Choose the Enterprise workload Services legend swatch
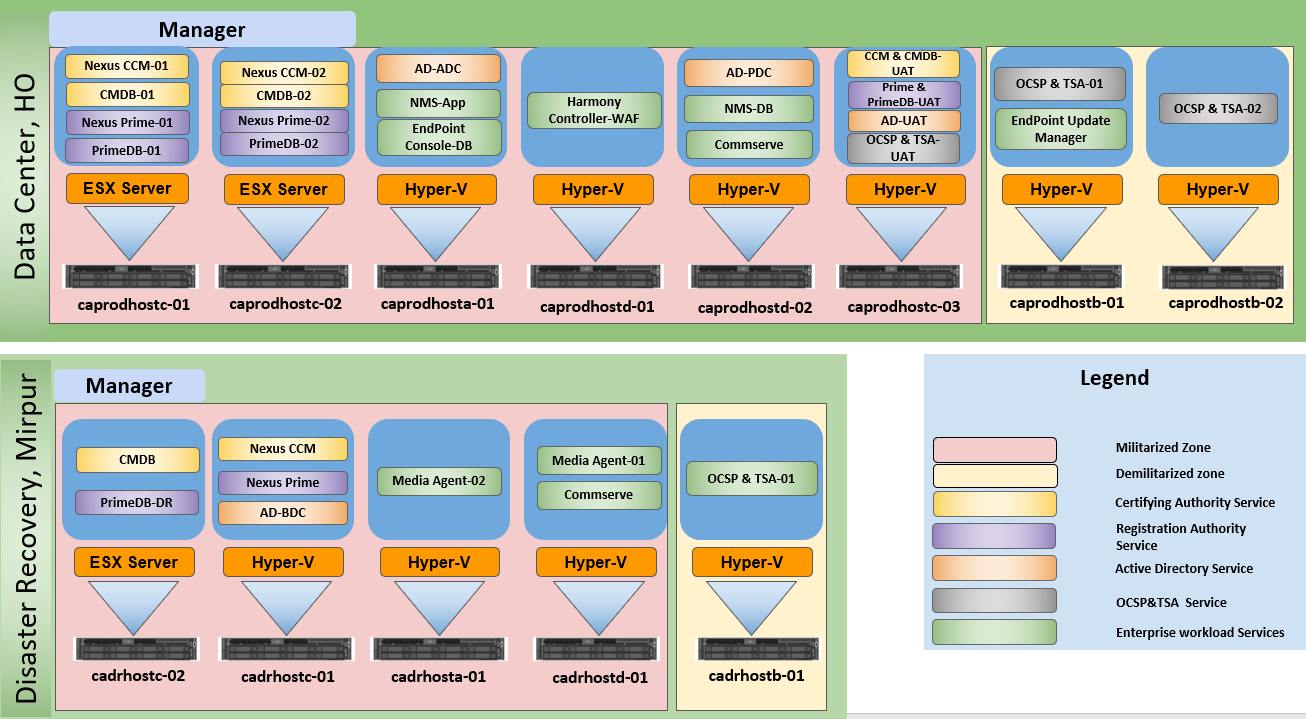 (994, 632)
